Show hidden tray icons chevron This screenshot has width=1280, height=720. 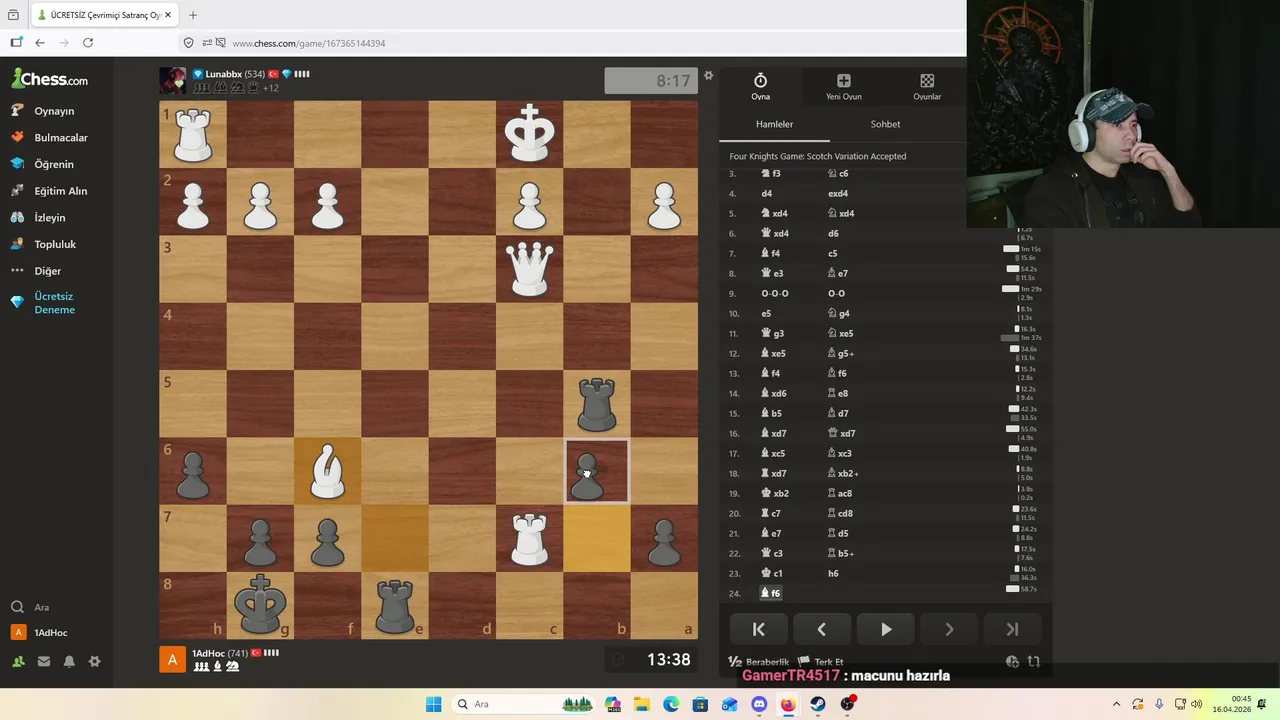[x=1117, y=704]
